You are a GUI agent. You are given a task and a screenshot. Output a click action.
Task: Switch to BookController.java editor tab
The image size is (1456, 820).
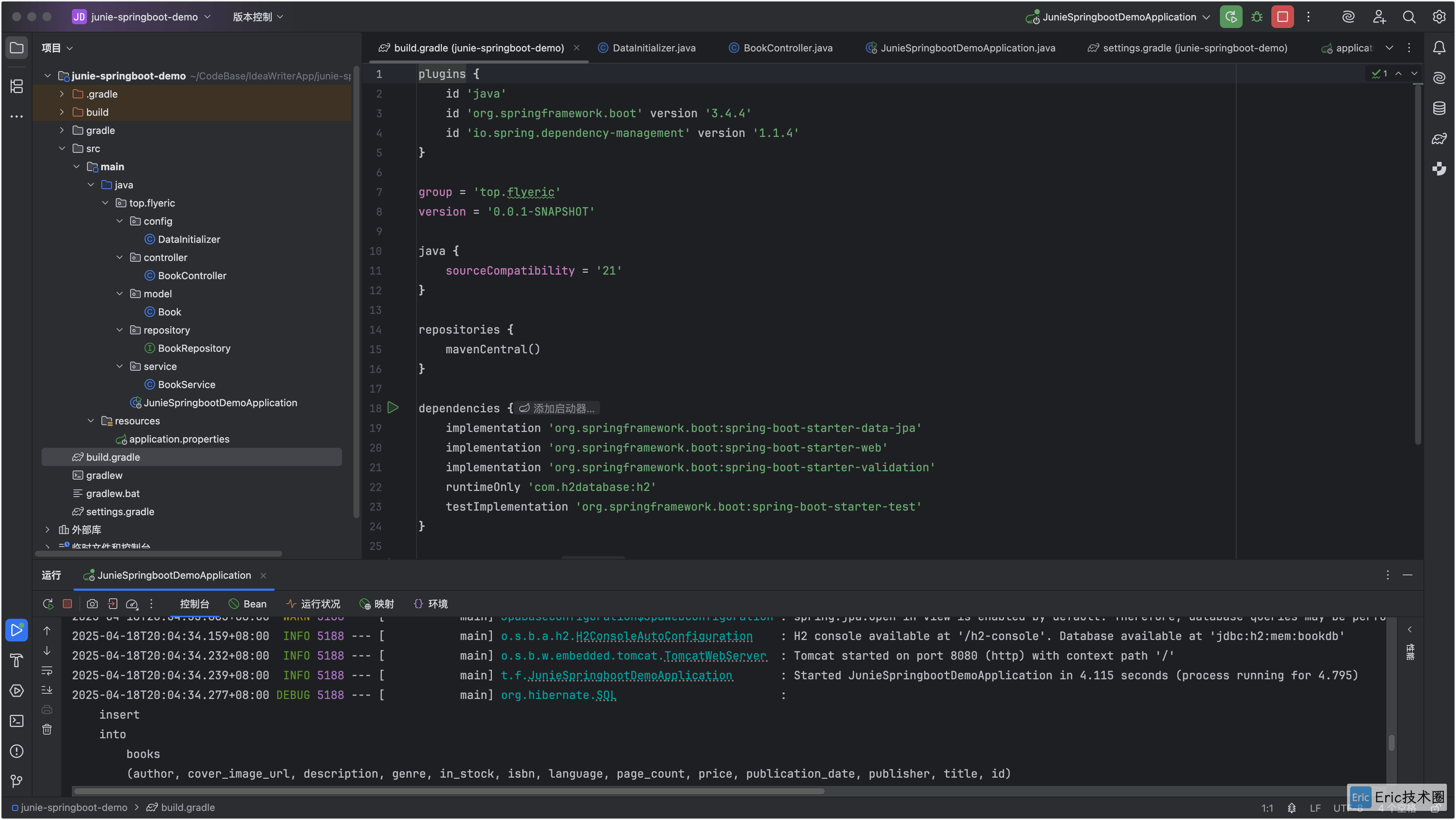click(781, 48)
